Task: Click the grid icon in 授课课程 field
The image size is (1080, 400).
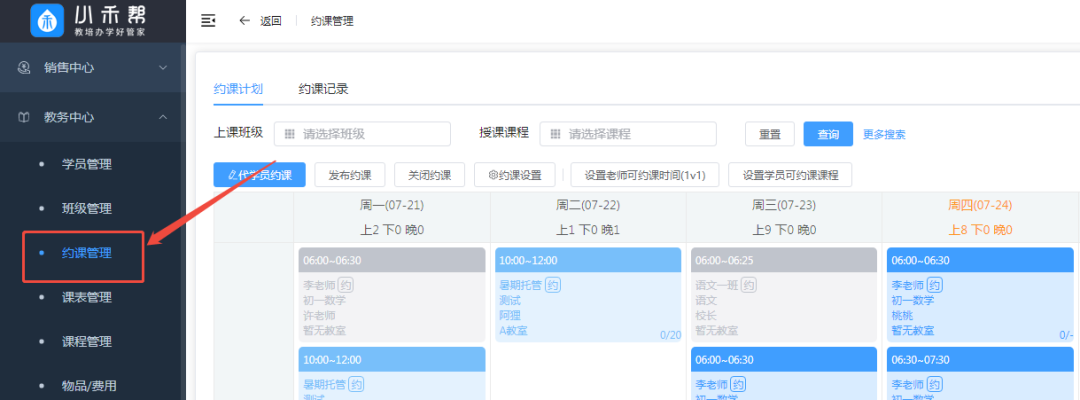Action: 556,134
